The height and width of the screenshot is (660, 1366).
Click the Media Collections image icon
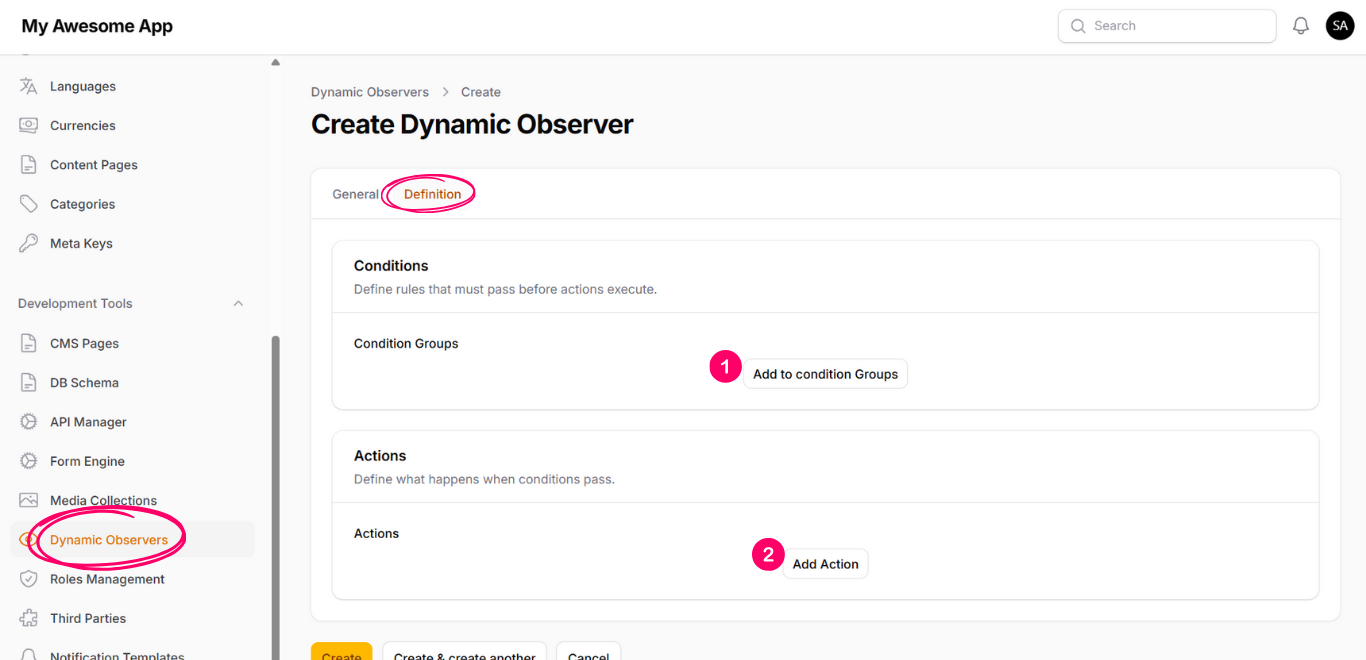pyautogui.click(x=29, y=500)
